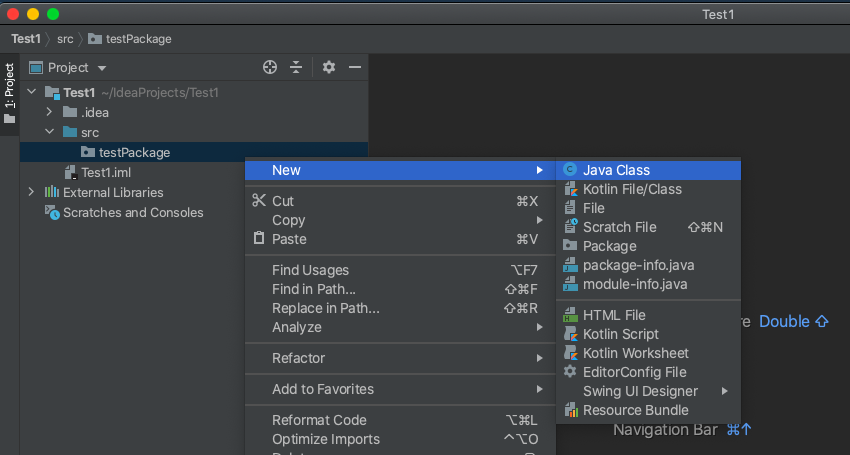Click the Double shift hint text

pos(794,321)
